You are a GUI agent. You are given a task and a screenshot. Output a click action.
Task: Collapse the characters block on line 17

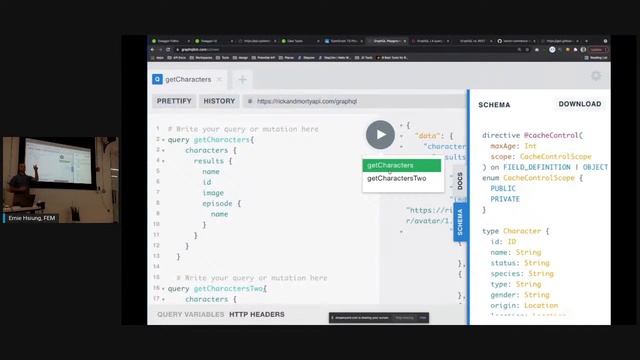[163, 300]
